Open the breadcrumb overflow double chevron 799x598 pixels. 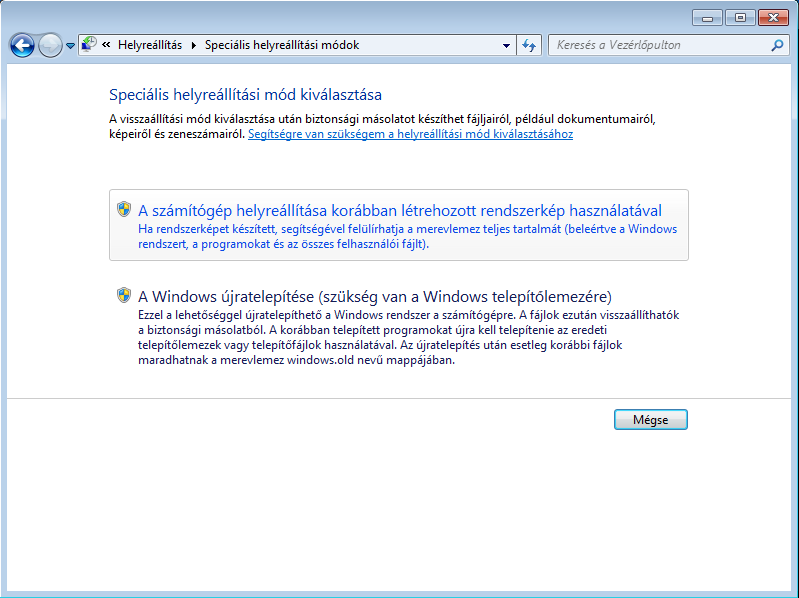pyautogui.click(x=106, y=45)
